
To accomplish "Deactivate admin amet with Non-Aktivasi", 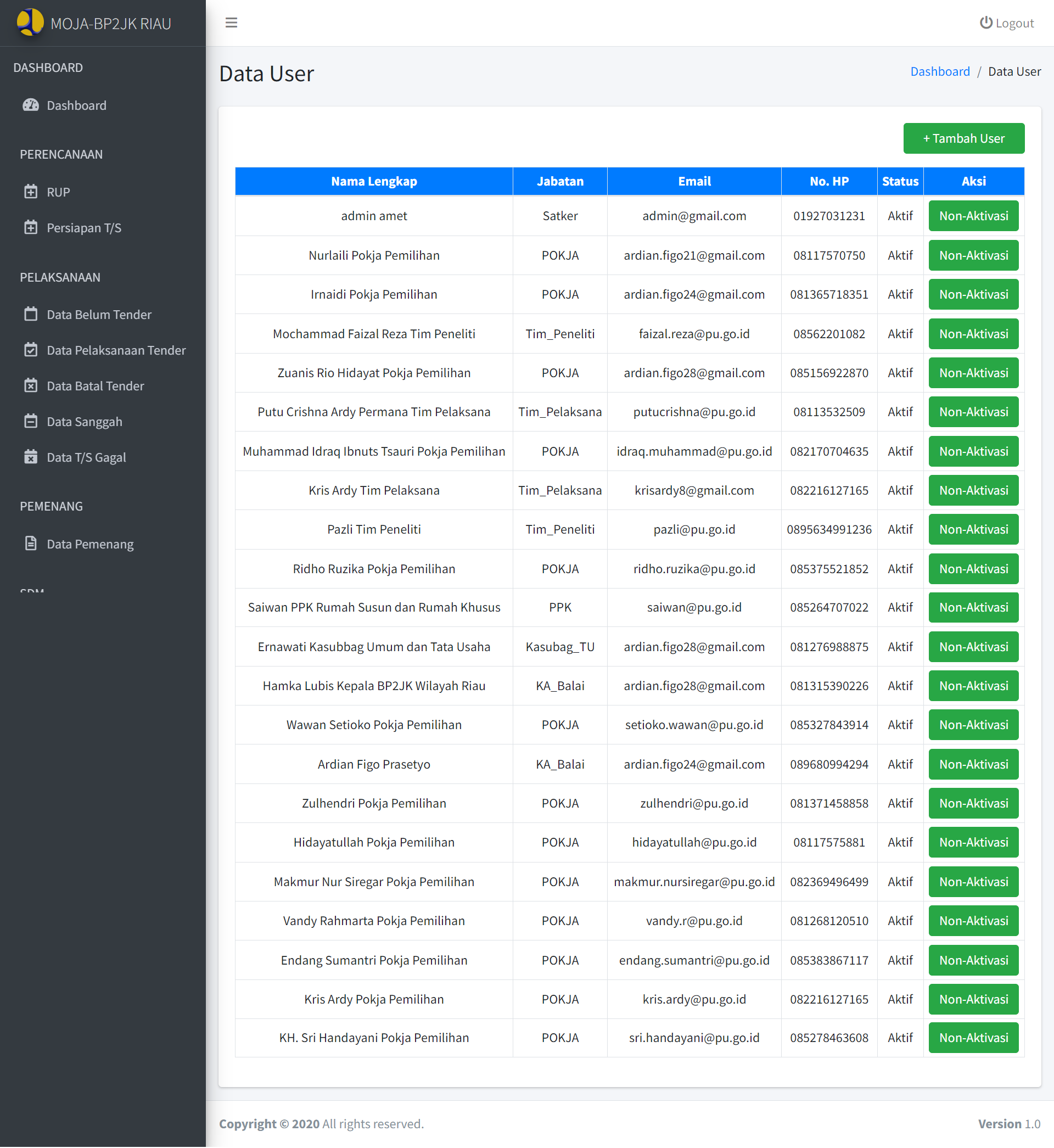I will (x=973, y=216).
